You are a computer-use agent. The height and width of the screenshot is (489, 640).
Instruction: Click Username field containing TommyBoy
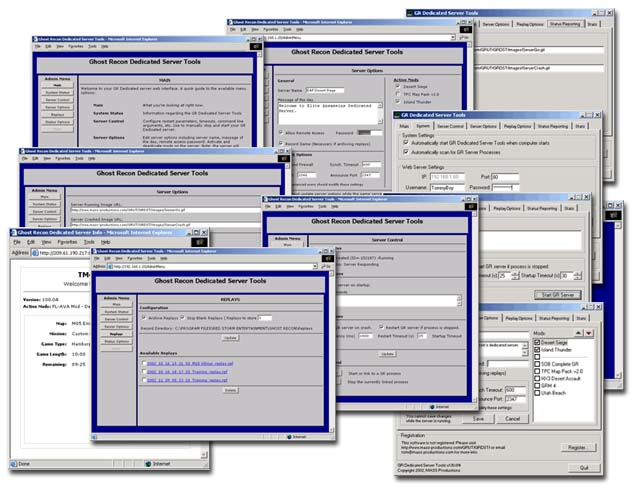click(x=447, y=188)
